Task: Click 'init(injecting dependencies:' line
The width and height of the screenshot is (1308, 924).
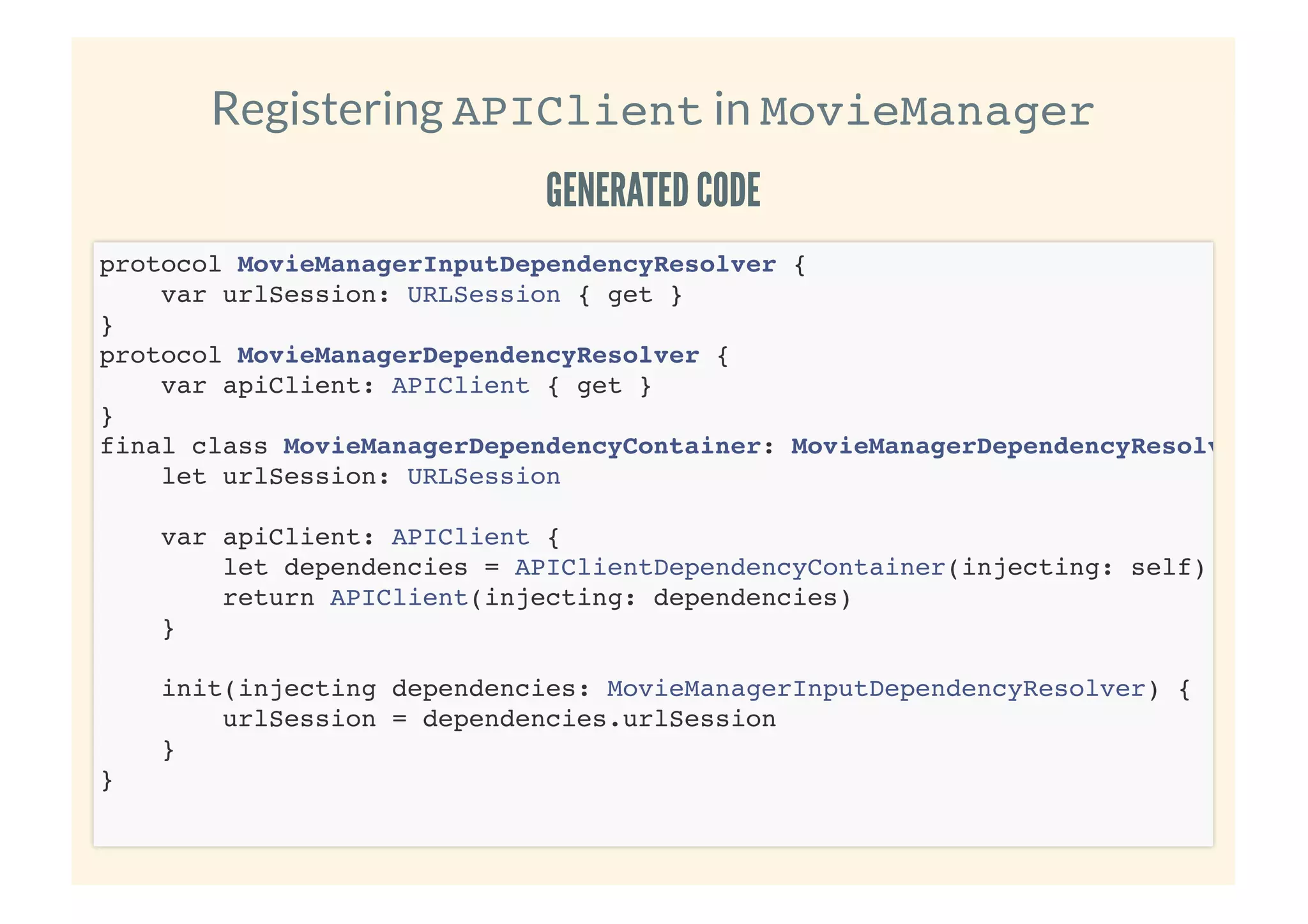Action: tap(676, 689)
